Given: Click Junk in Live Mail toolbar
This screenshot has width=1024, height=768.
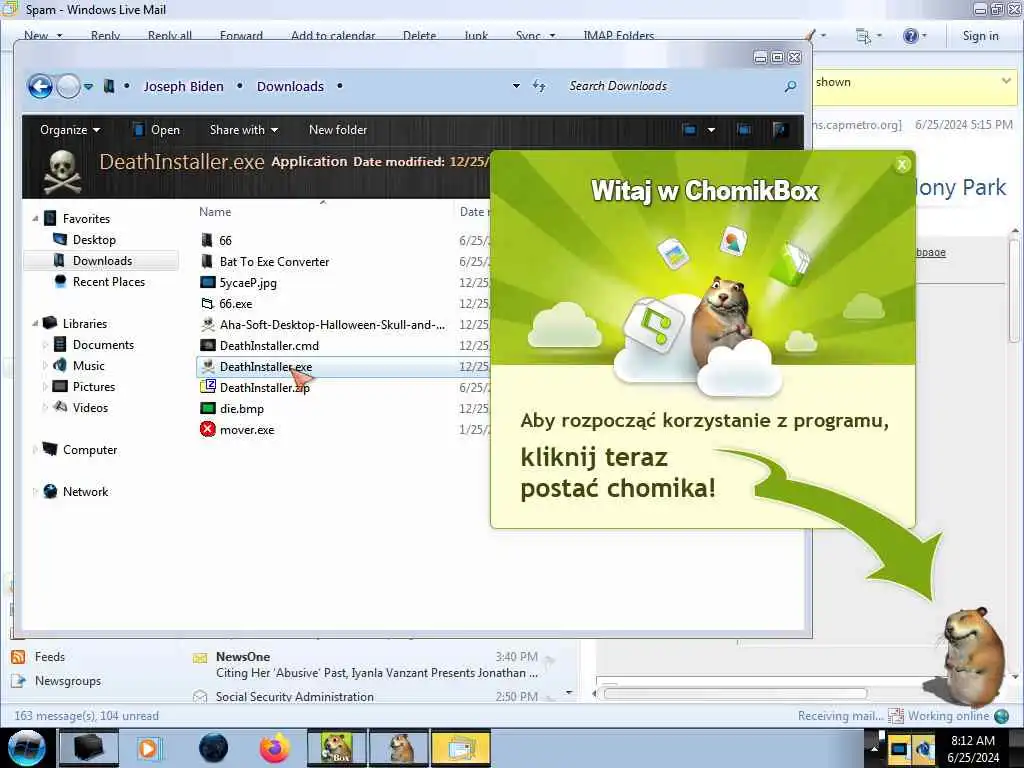Looking at the screenshot, I should coord(476,36).
